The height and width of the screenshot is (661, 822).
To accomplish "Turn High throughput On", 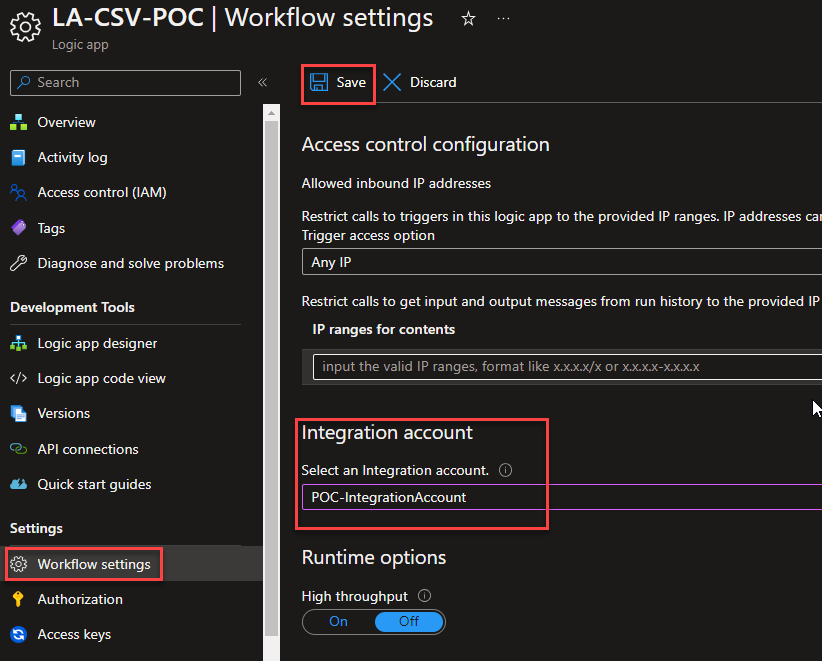I will (339, 622).
